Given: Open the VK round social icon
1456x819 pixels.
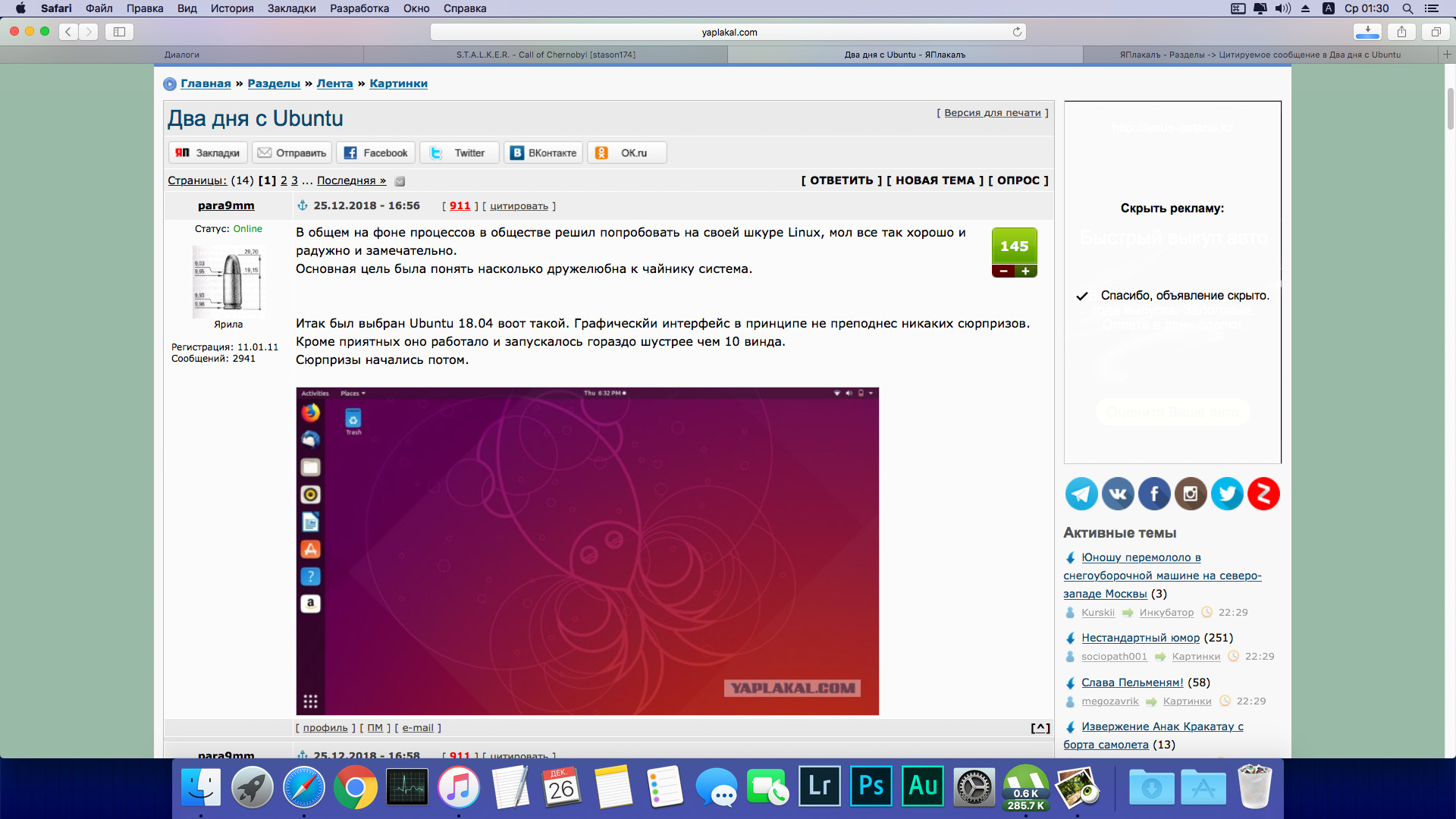Looking at the screenshot, I should 1118,494.
